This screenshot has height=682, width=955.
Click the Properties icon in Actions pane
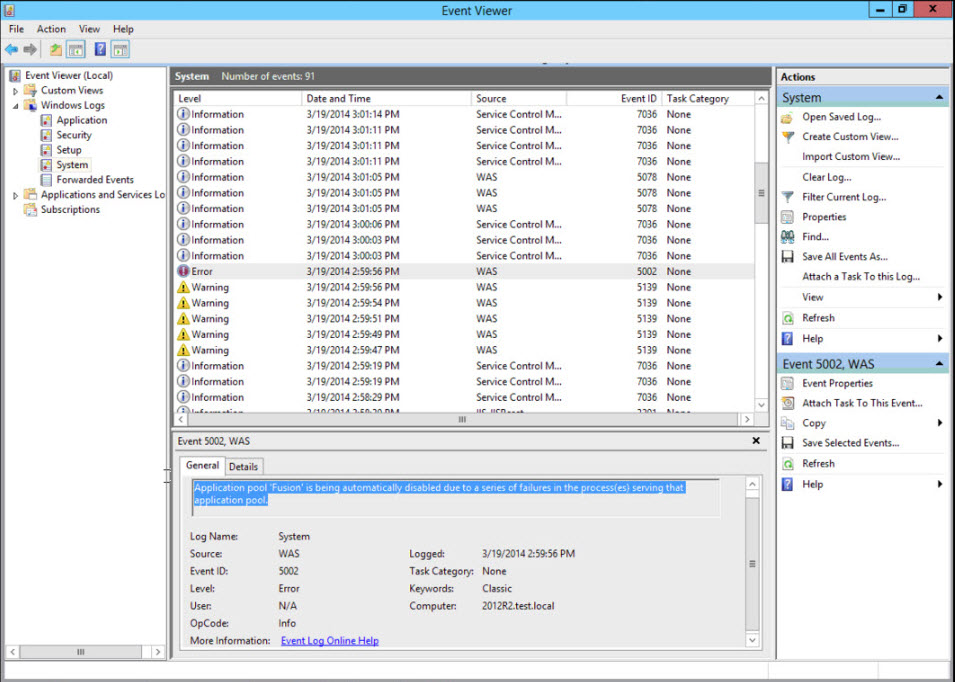[788, 217]
